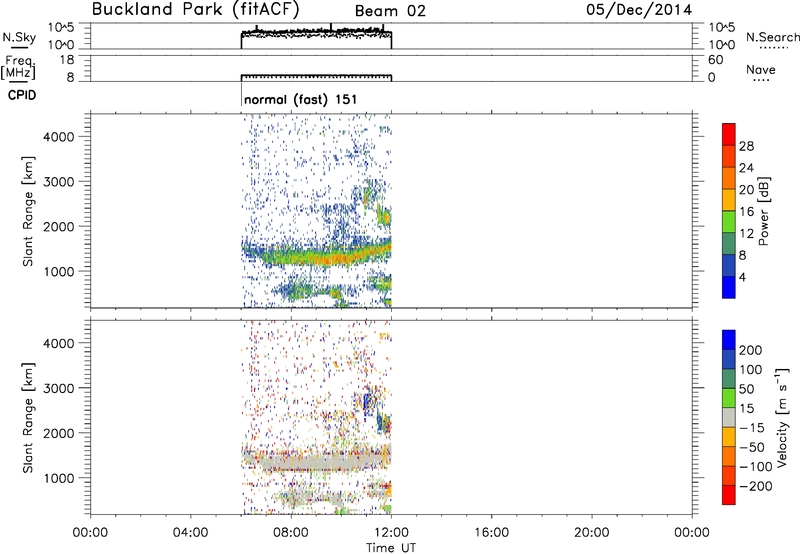This screenshot has height=554, width=800.
Task: Click the 60 label on Nave axis
Action: (x=716, y=60)
